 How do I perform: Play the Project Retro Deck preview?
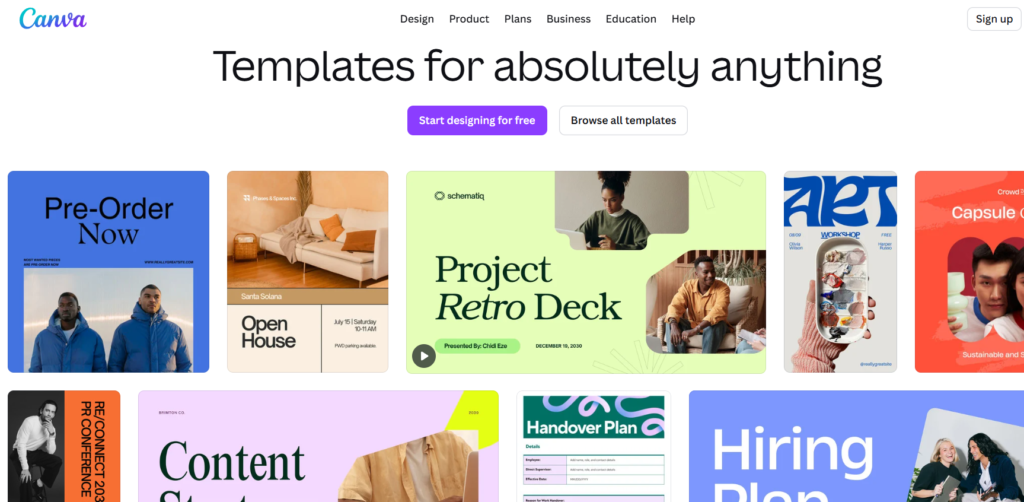[424, 356]
